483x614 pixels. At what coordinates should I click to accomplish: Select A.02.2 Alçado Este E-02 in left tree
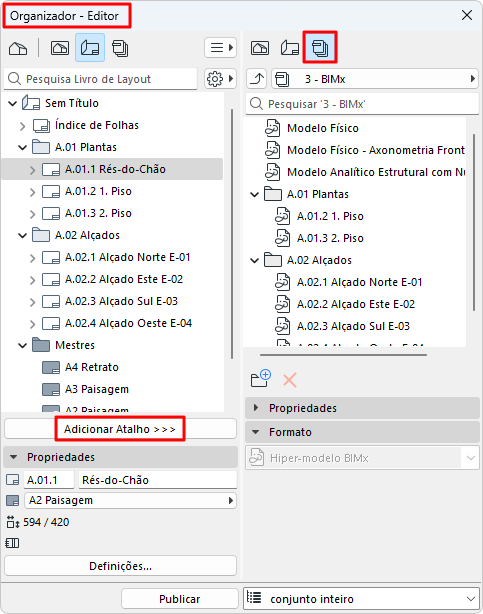coord(124,279)
